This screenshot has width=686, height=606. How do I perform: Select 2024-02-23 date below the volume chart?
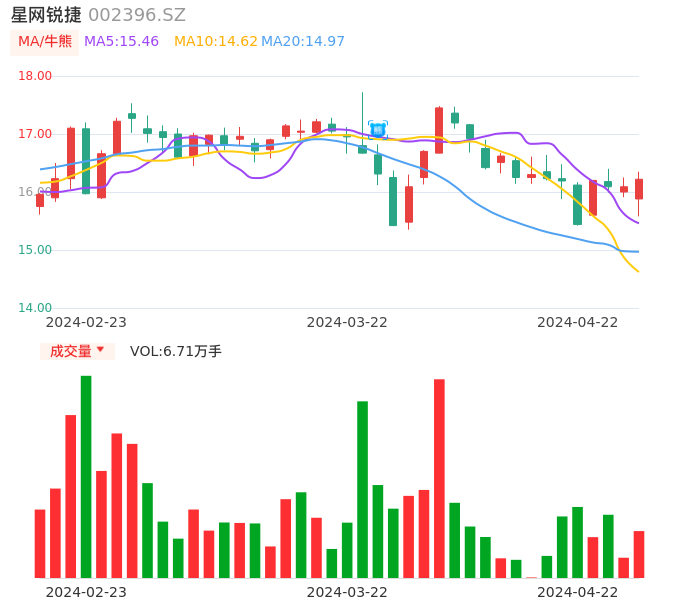coord(86,592)
